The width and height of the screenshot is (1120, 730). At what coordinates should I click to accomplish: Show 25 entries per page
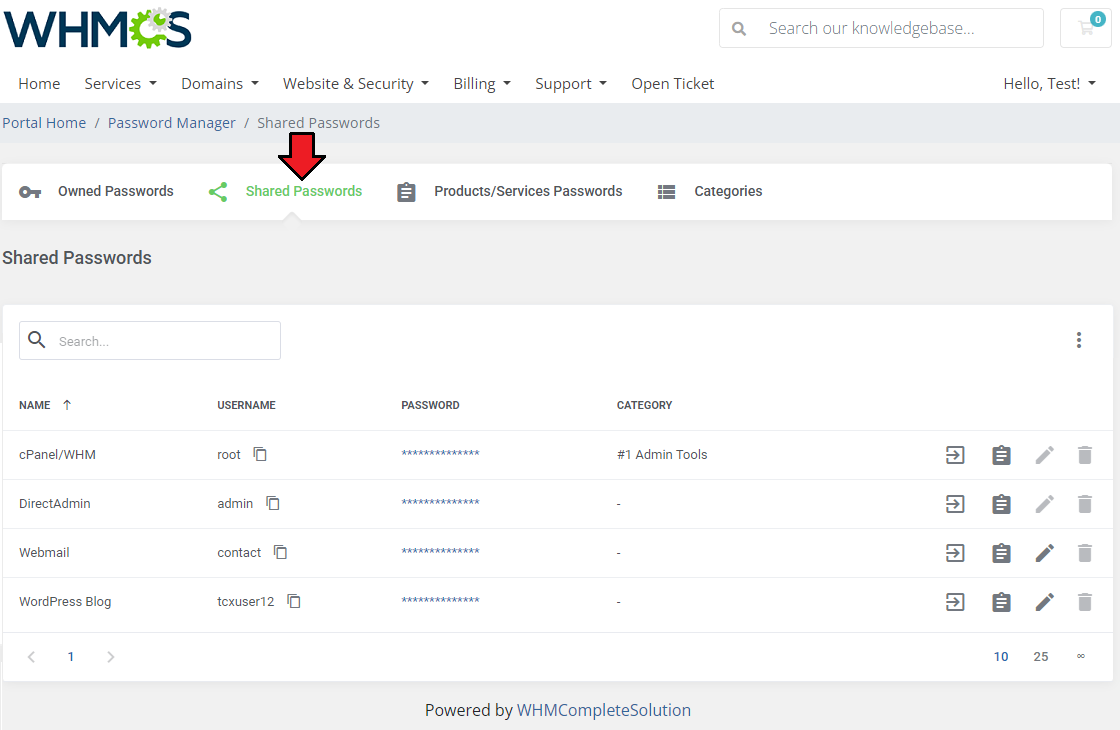coord(1041,656)
